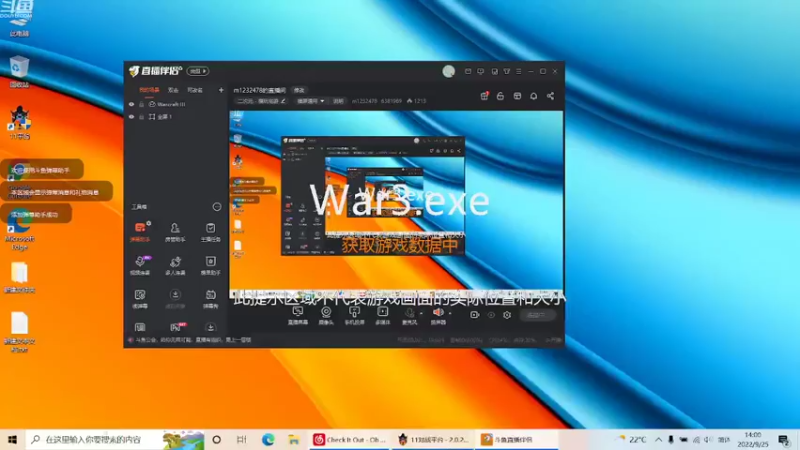Click the nested preview thumbnail in the canvas
800x450 pixels.
click(372, 196)
